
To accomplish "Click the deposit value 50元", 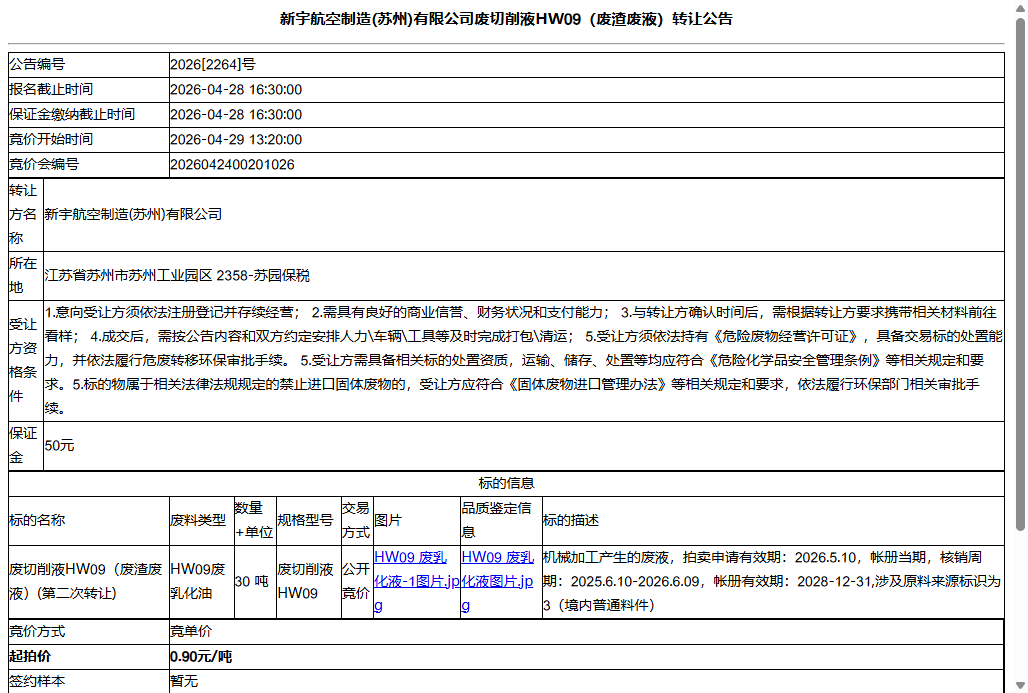I will click(x=60, y=445).
